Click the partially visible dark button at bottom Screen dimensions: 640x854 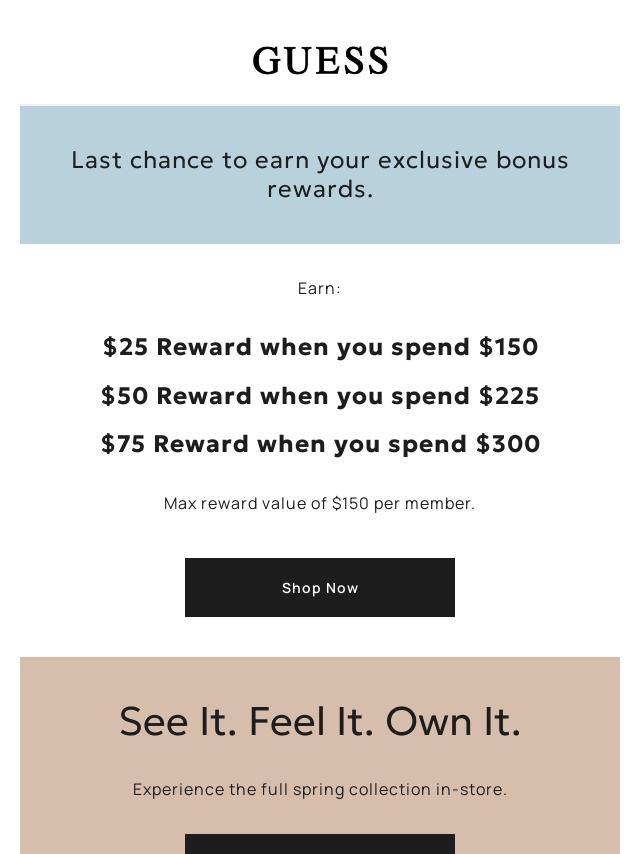coord(320,844)
